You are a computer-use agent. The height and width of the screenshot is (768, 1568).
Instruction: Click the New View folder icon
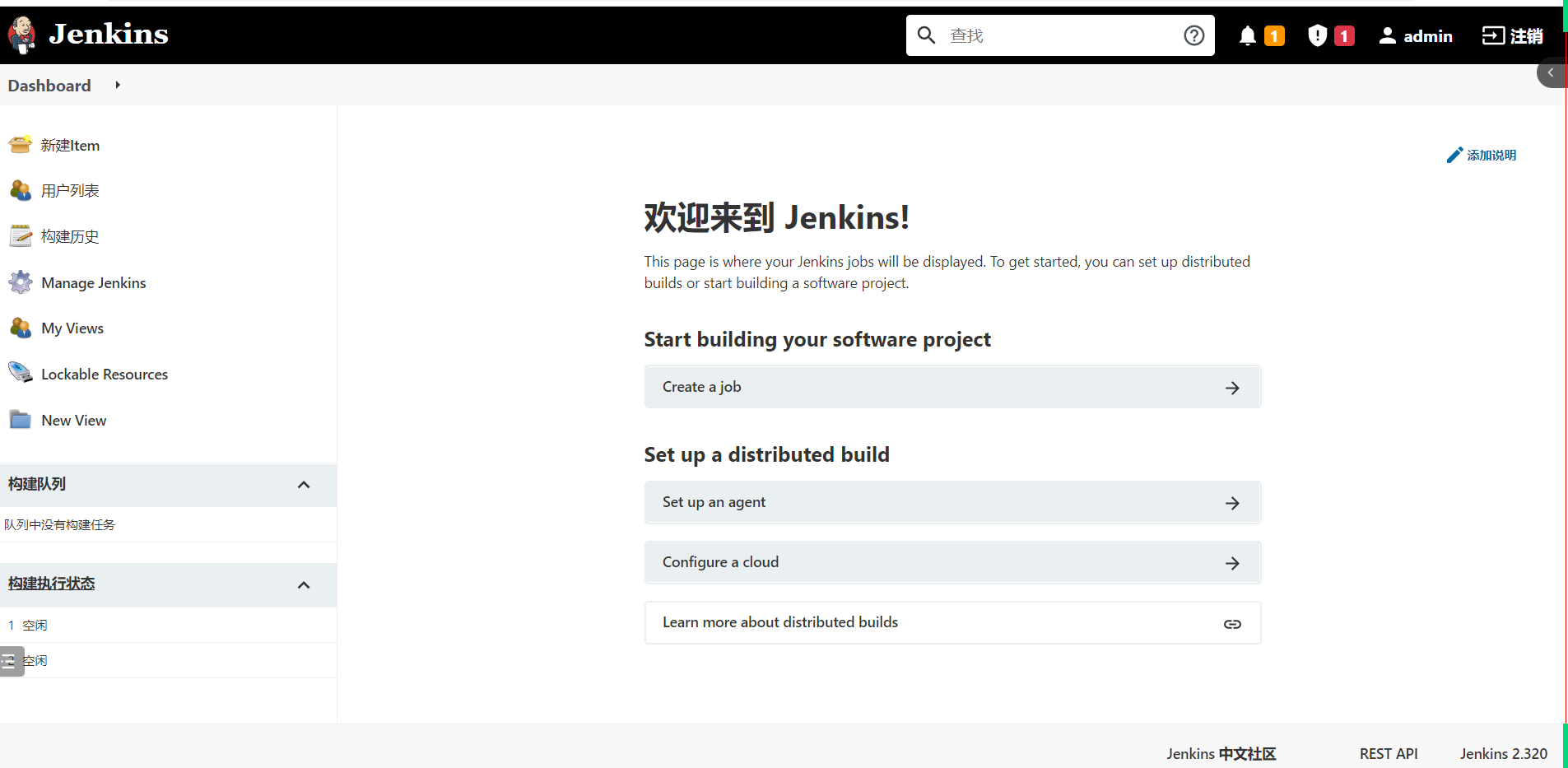click(x=21, y=420)
